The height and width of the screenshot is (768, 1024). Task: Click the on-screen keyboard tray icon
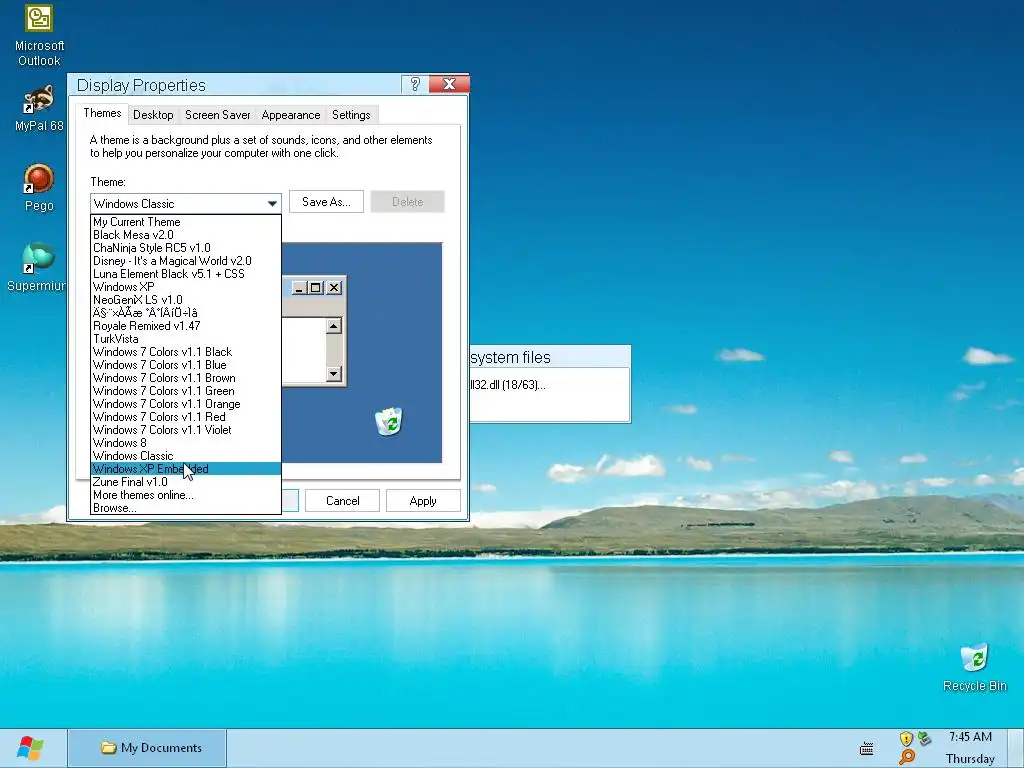(867, 748)
